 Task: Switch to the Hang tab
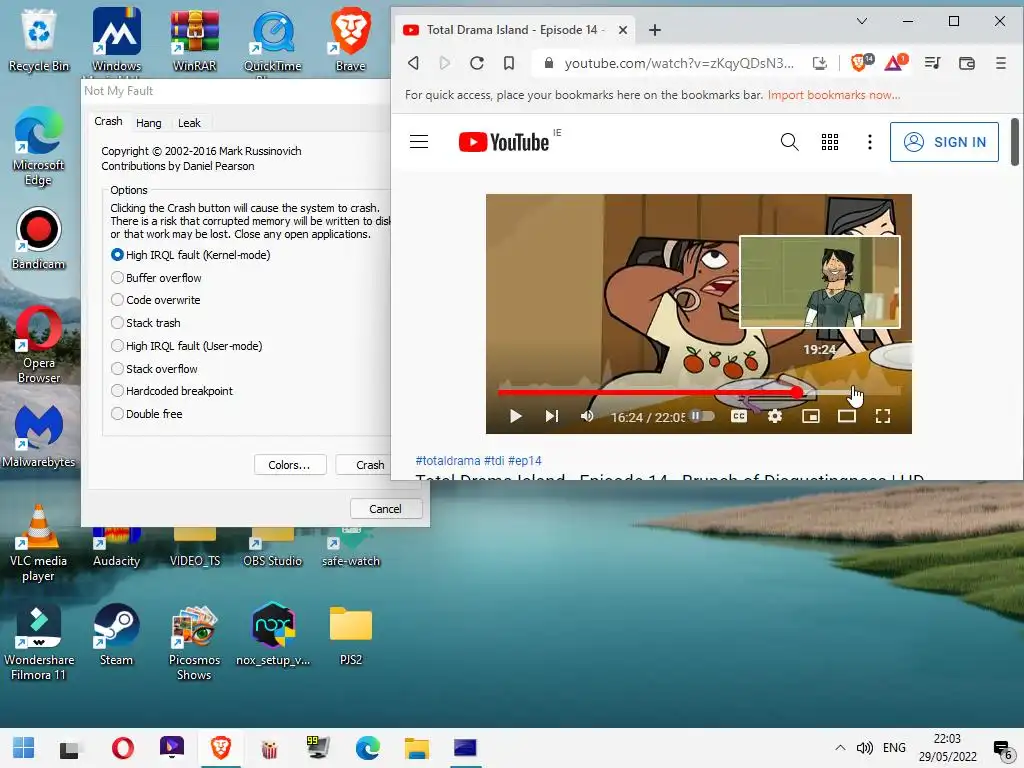tap(148, 123)
